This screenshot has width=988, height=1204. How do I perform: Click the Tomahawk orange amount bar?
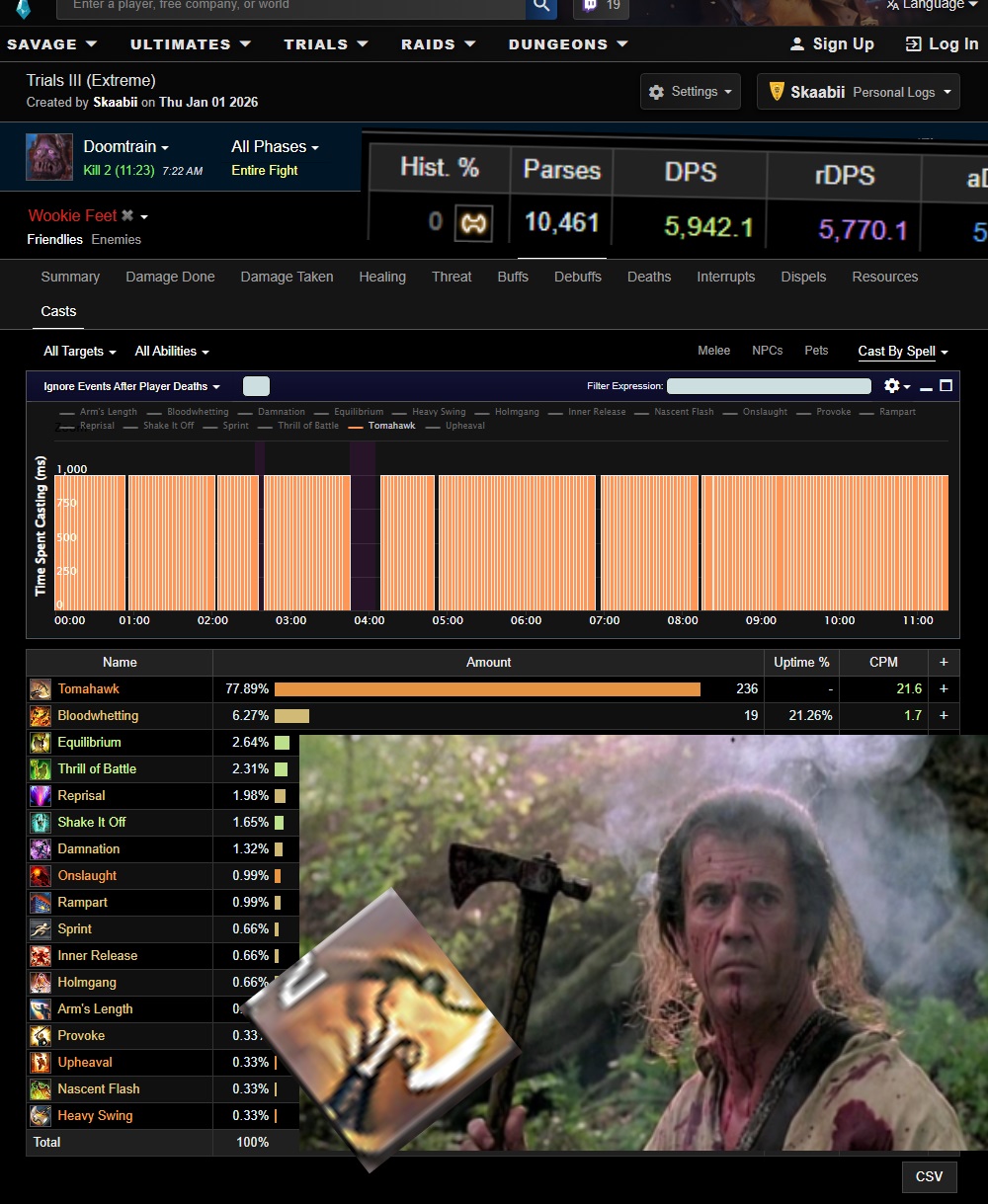[487, 689]
